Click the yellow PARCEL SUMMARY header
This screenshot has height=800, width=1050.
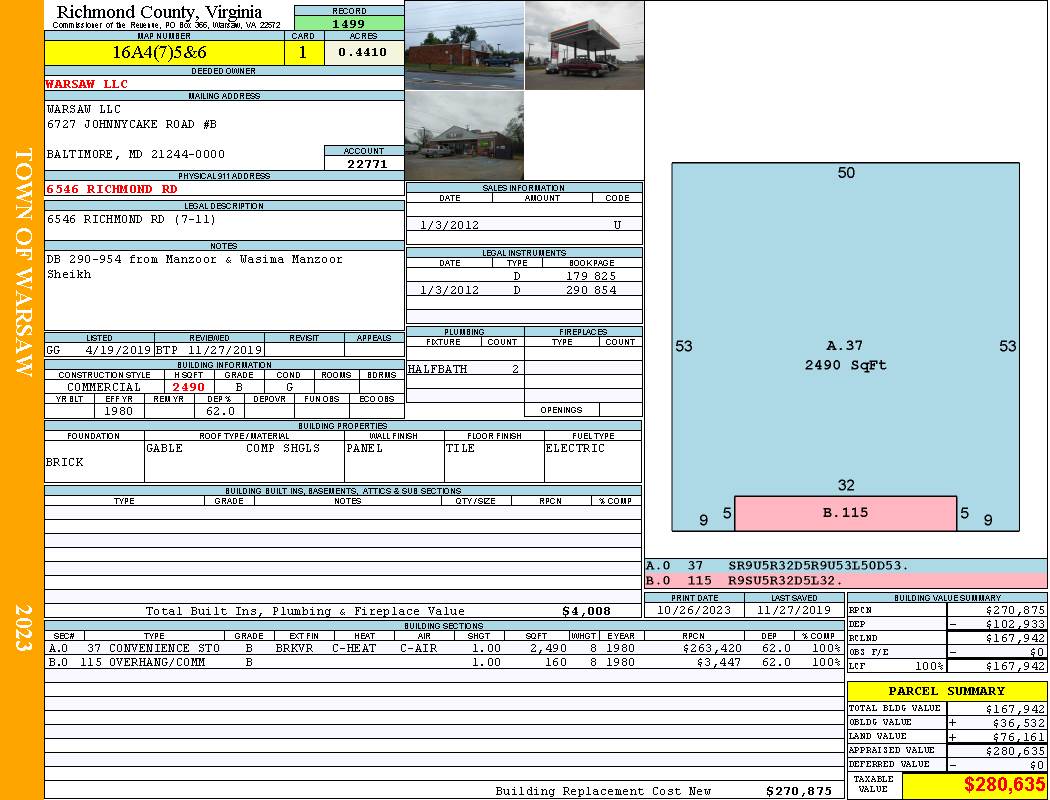point(946,691)
